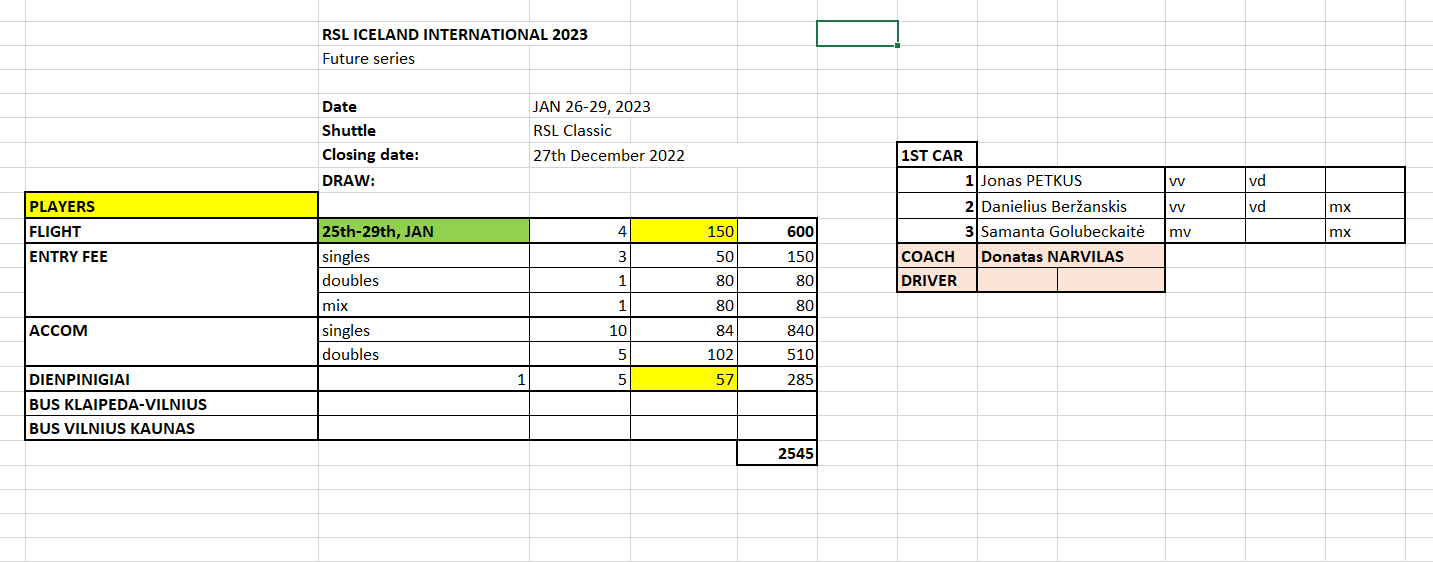Click the Donatas NARVILAS coach cell

(1070, 256)
